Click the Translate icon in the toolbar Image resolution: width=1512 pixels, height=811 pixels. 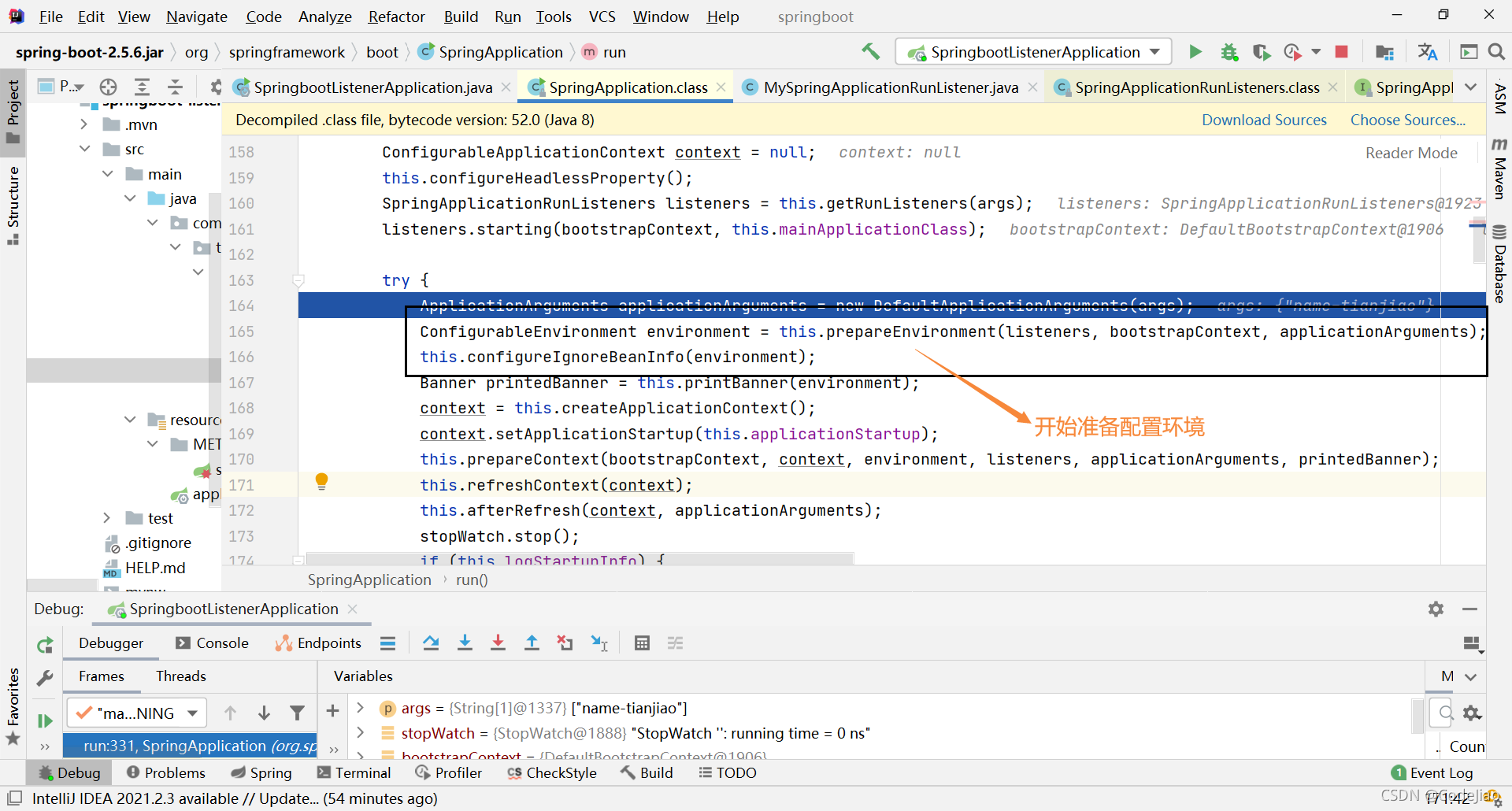(x=1427, y=52)
